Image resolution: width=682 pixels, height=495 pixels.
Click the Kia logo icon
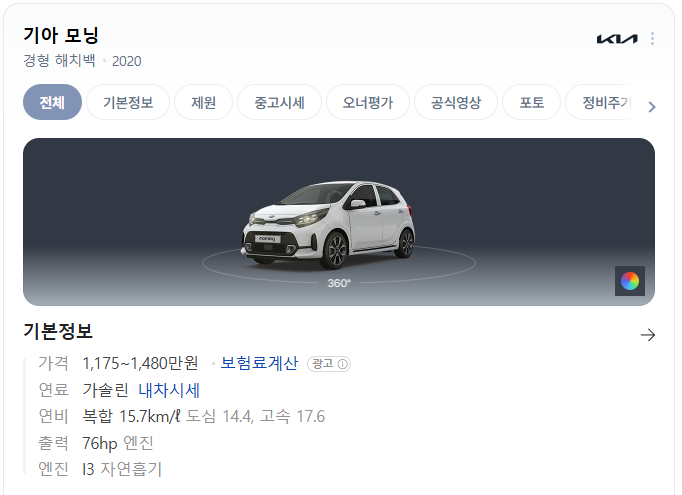tap(617, 39)
